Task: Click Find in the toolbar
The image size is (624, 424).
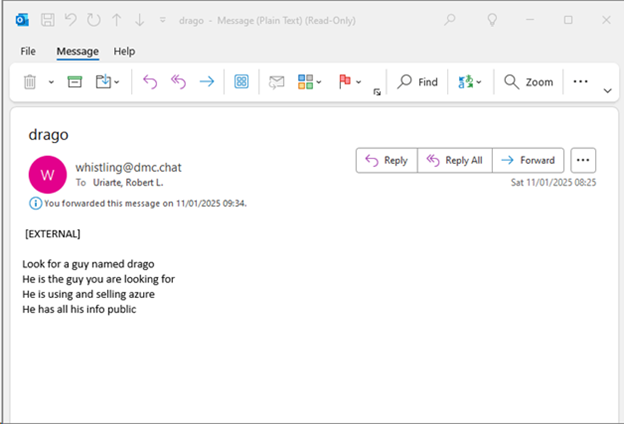Action: [x=418, y=82]
